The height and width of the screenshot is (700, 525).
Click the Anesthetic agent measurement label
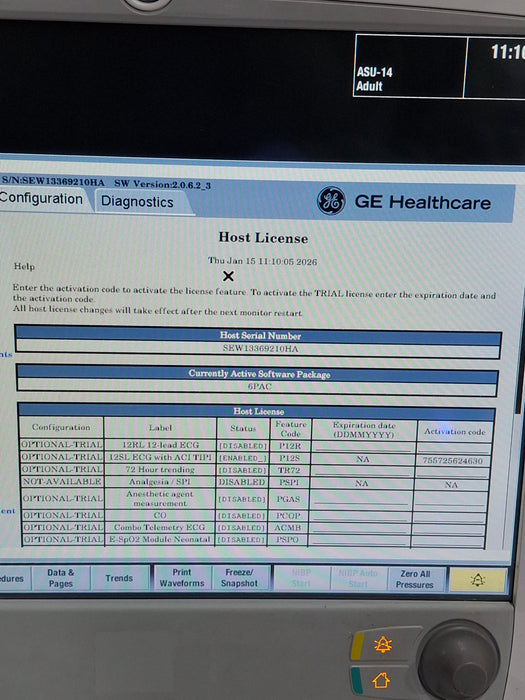click(160, 498)
